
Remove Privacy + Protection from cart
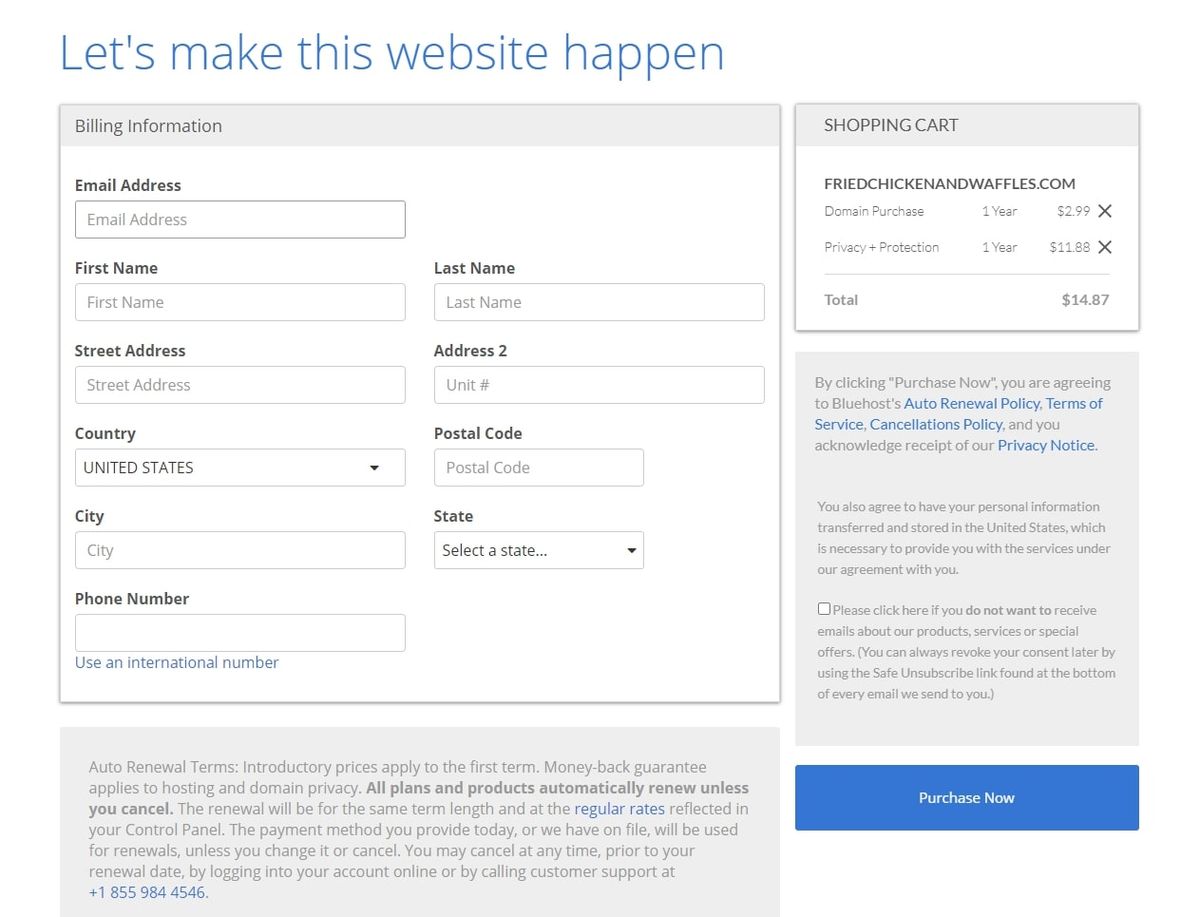pos(1104,247)
